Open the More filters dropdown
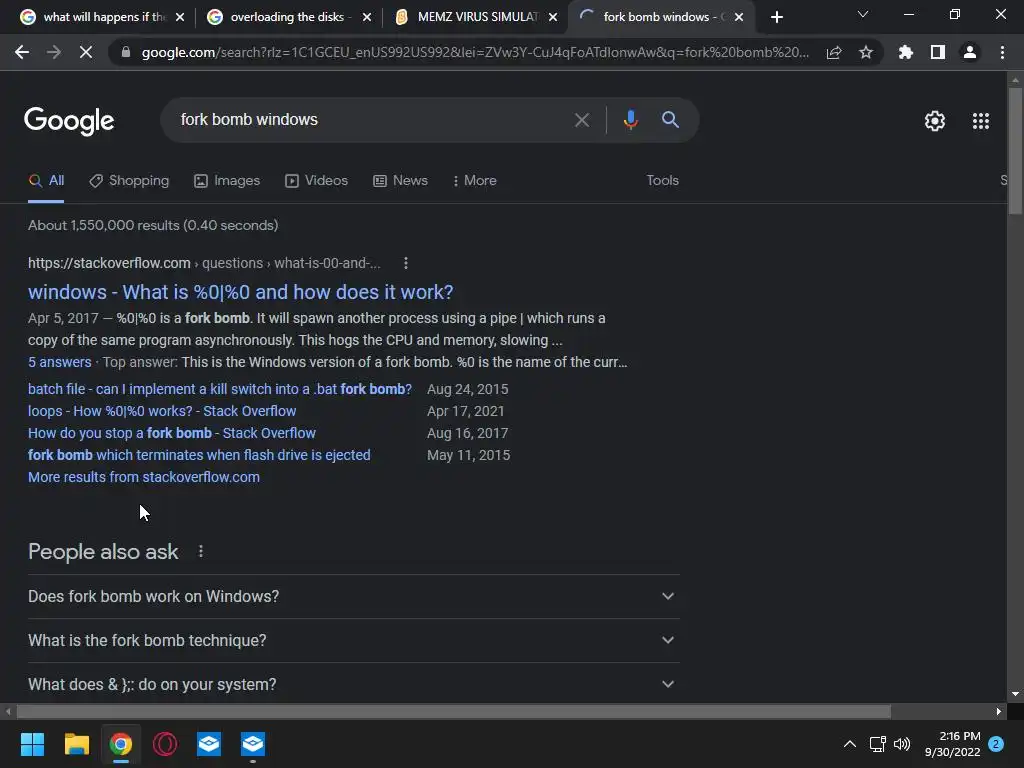The width and height of the screenshot is (1024, 768). (x=474, y=181)
